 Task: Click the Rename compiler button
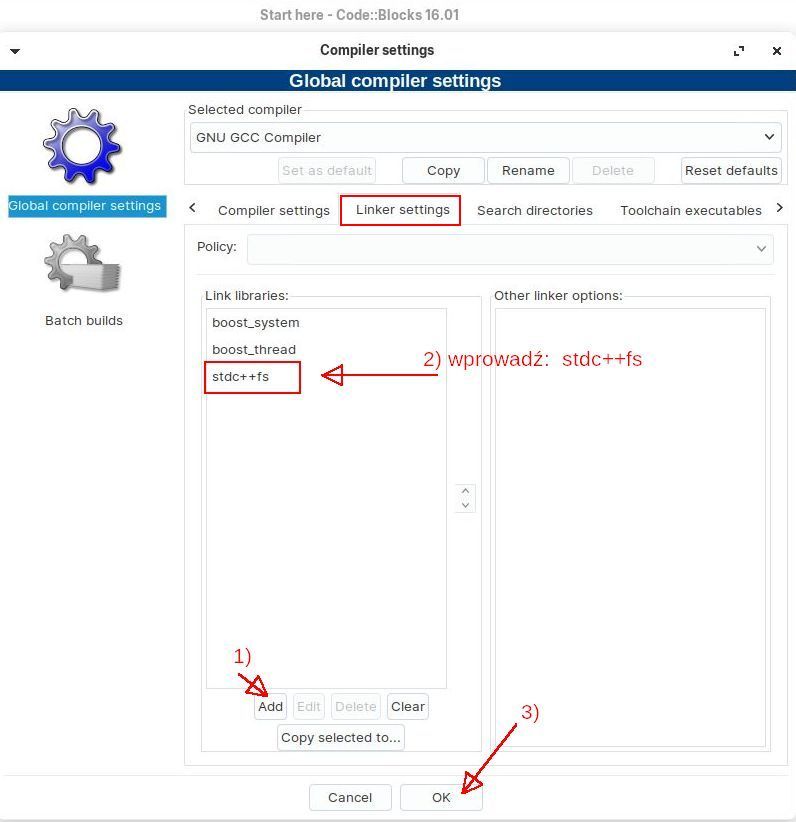(528, 170)
